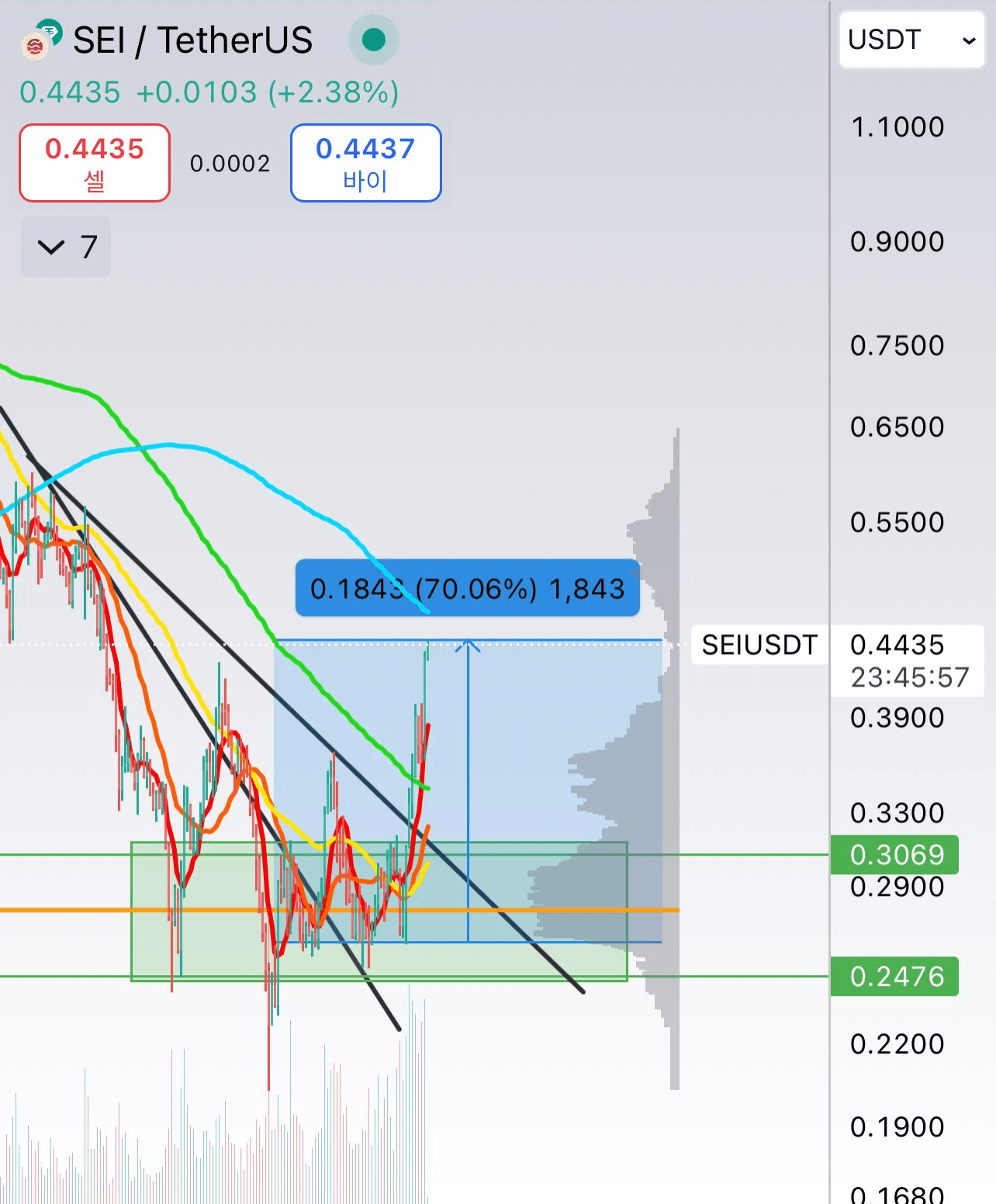Click the SEI coin logo icon
The height and width of the screenshot is (1204, 996).
(35, 47)
